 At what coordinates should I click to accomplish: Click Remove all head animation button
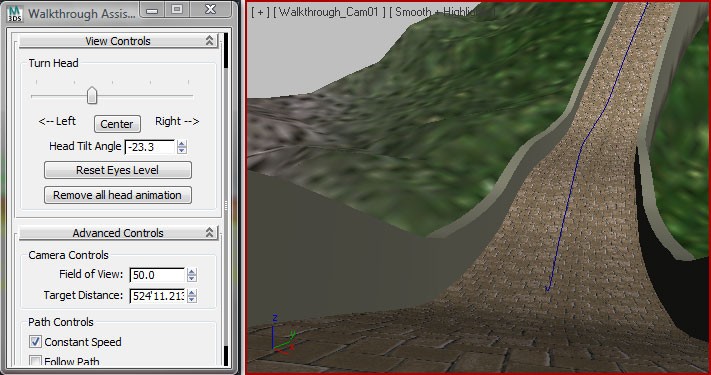click(117, 195)
